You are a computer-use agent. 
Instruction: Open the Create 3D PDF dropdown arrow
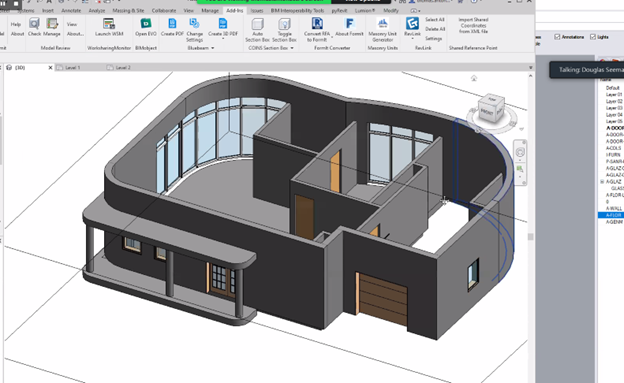223,40
